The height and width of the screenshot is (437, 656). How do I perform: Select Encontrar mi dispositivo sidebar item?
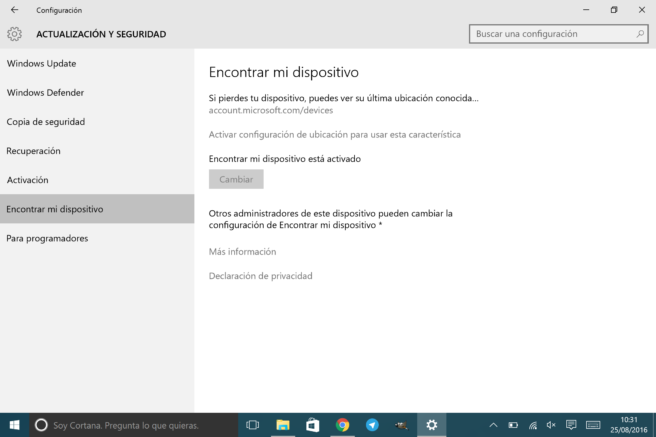(x=97, y=209)
